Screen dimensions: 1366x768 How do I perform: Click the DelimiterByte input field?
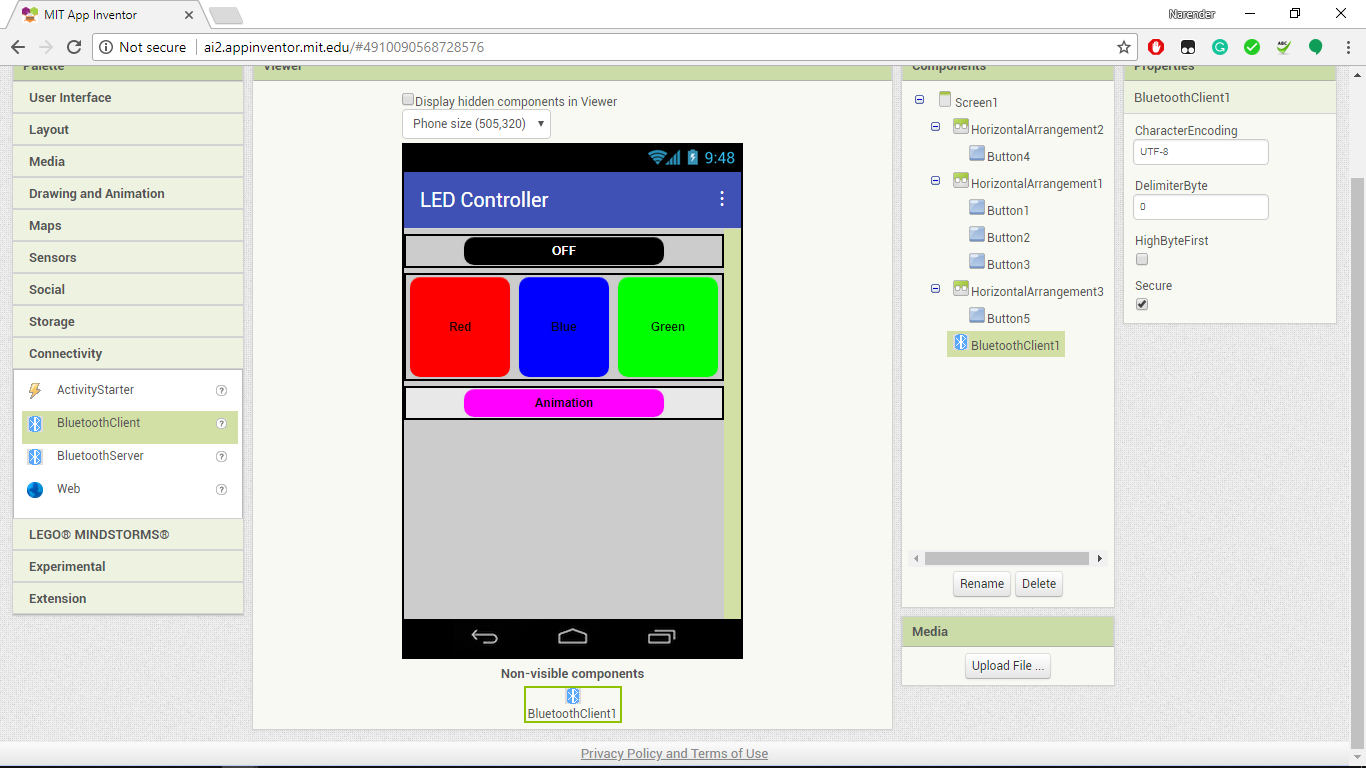click(1201, 207)
